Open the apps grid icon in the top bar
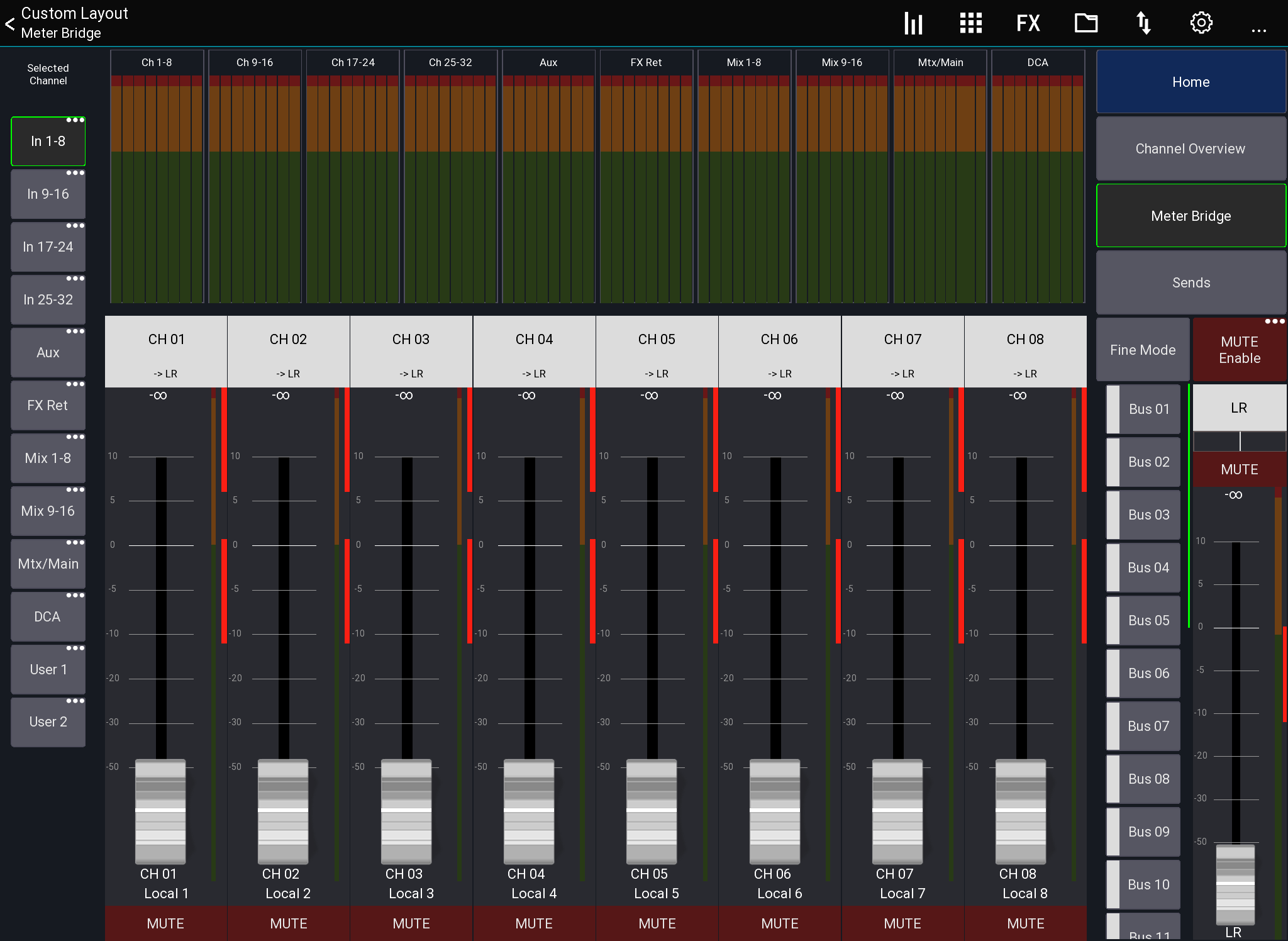This screenshot has height=941, width=1288. click(x=970, y=23)
